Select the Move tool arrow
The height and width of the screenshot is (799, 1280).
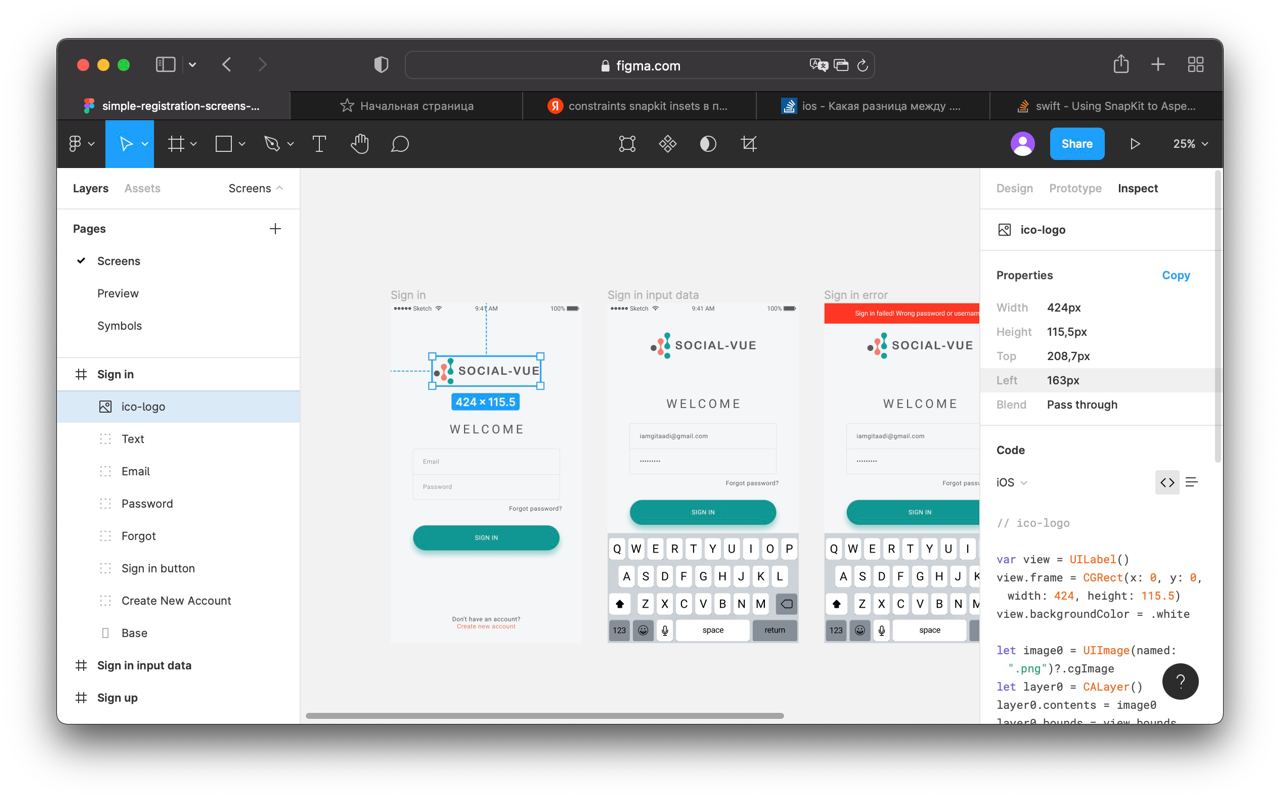click(x=126, y=144)
